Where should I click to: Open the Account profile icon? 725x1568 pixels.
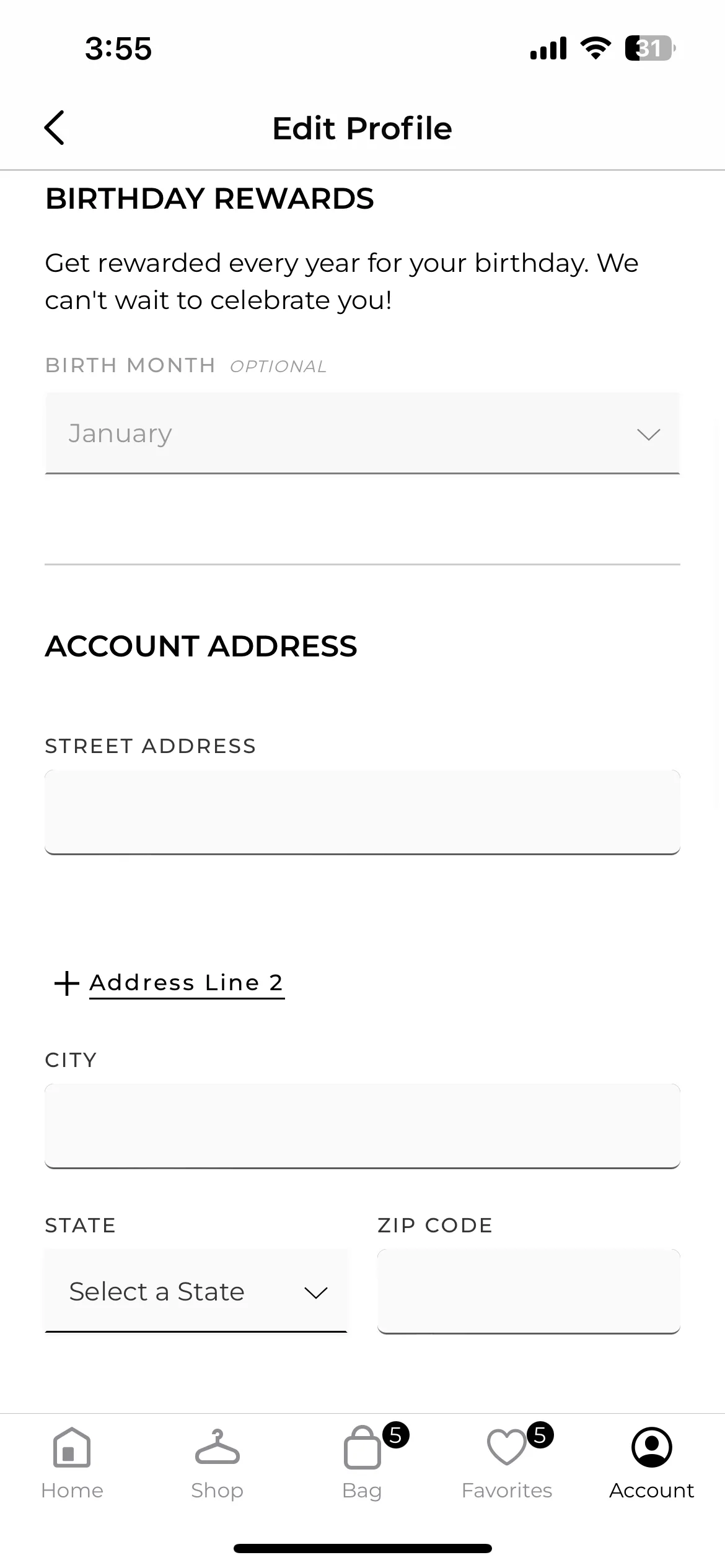[651, 1447]
